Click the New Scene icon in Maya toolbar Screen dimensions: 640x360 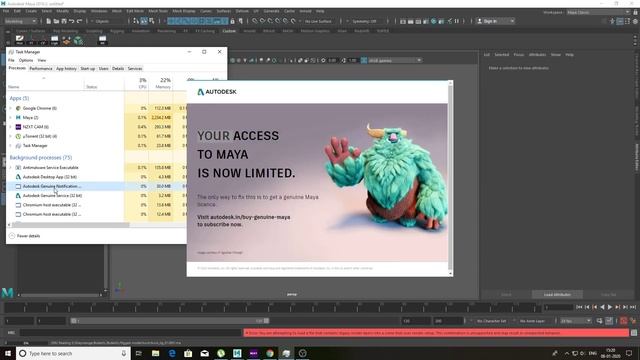coord(49,21)
